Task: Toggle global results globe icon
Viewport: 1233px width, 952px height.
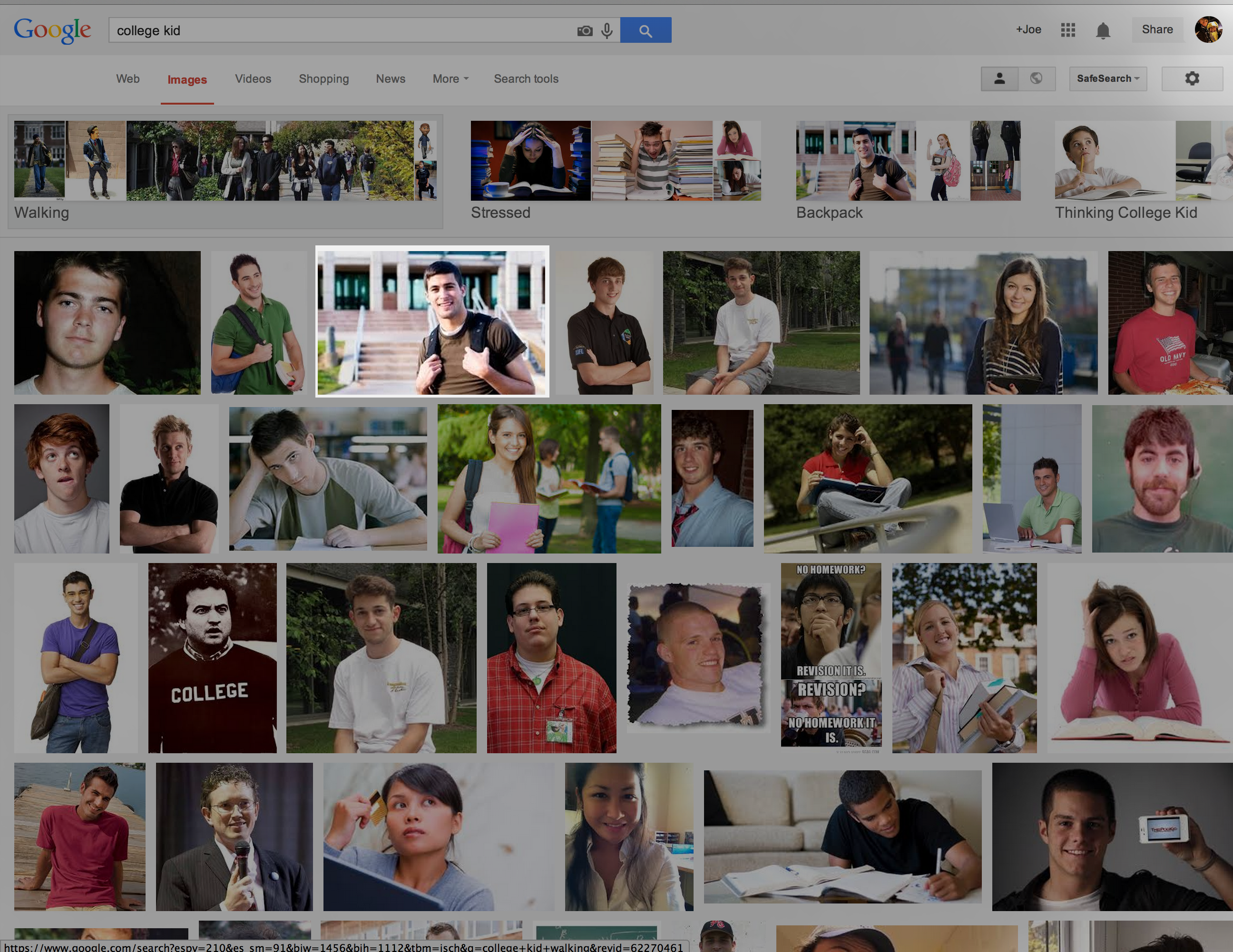Action: tap(1036, 78)
